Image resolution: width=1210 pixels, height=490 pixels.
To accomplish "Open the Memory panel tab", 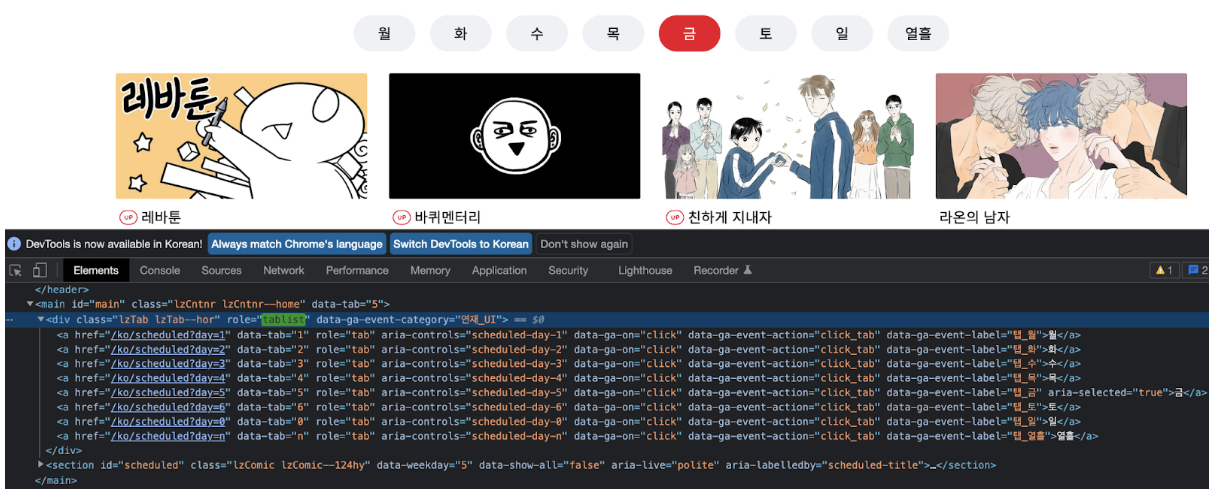I will pos(430,270).
